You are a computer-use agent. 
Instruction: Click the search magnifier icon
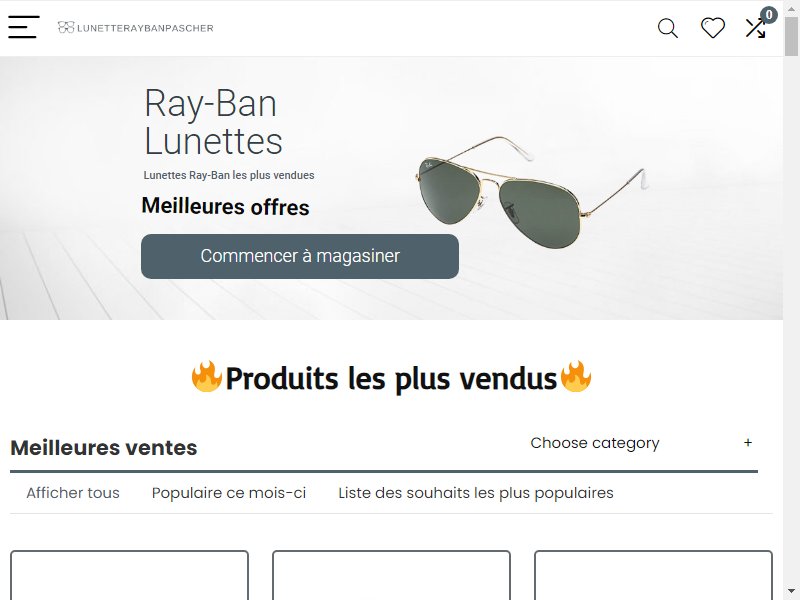click(667, 28)
